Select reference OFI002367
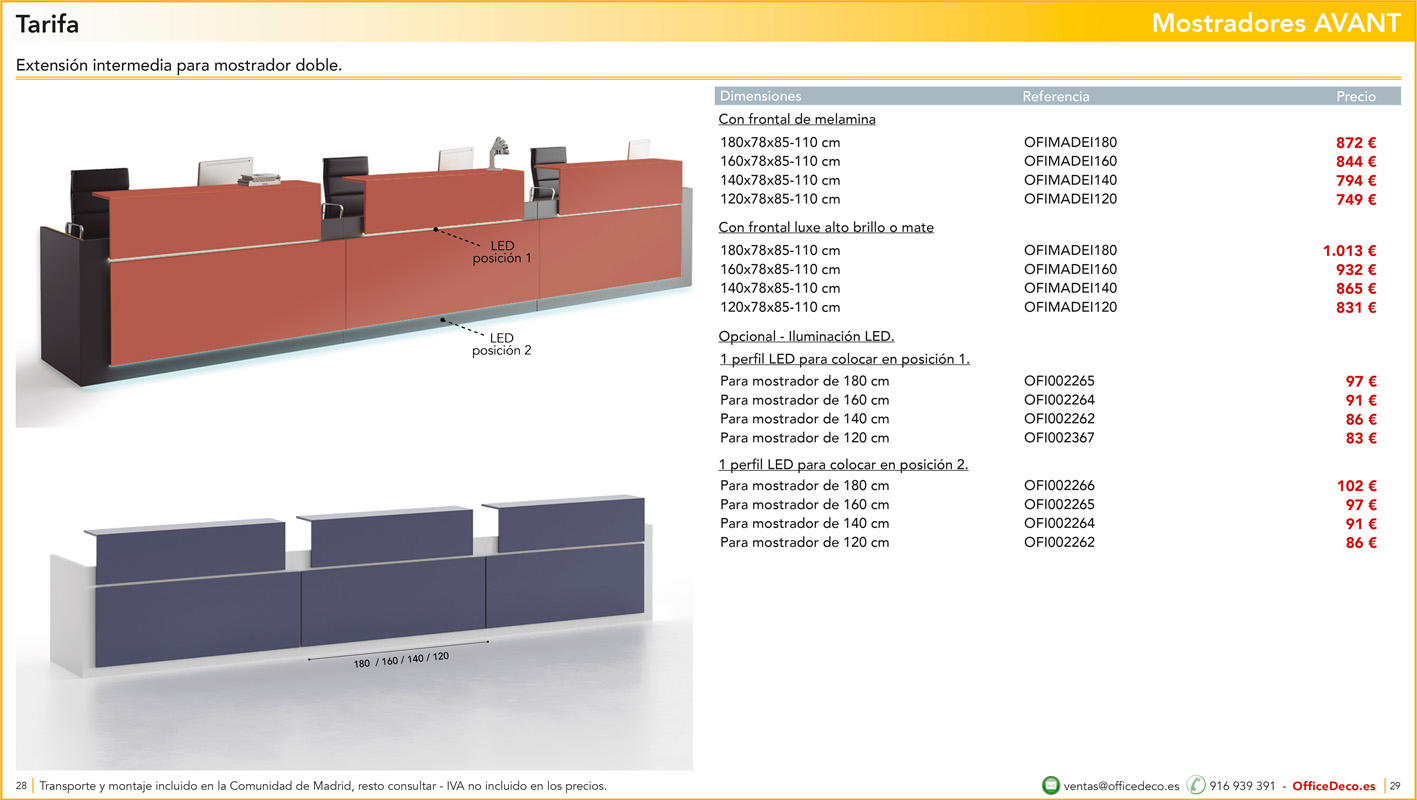Image resolution: width=1417 pixels, height=800 pixels. tap(1059, 437)
